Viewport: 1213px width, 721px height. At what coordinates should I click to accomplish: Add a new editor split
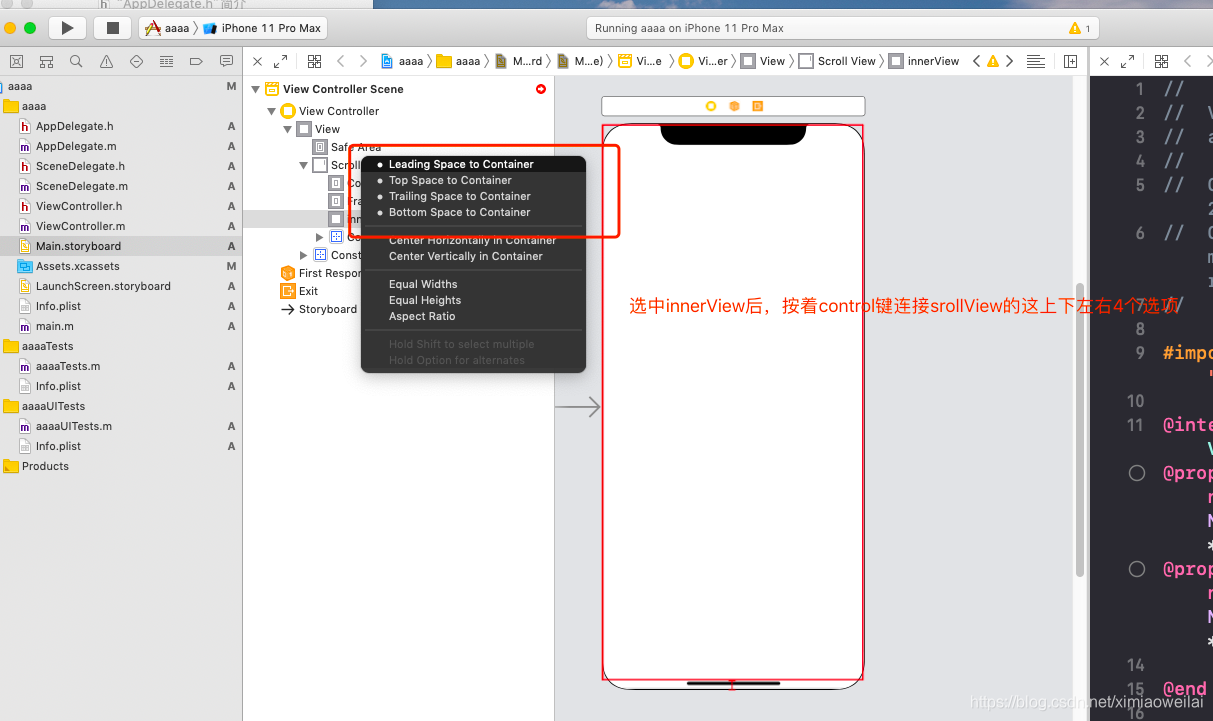1071,61
